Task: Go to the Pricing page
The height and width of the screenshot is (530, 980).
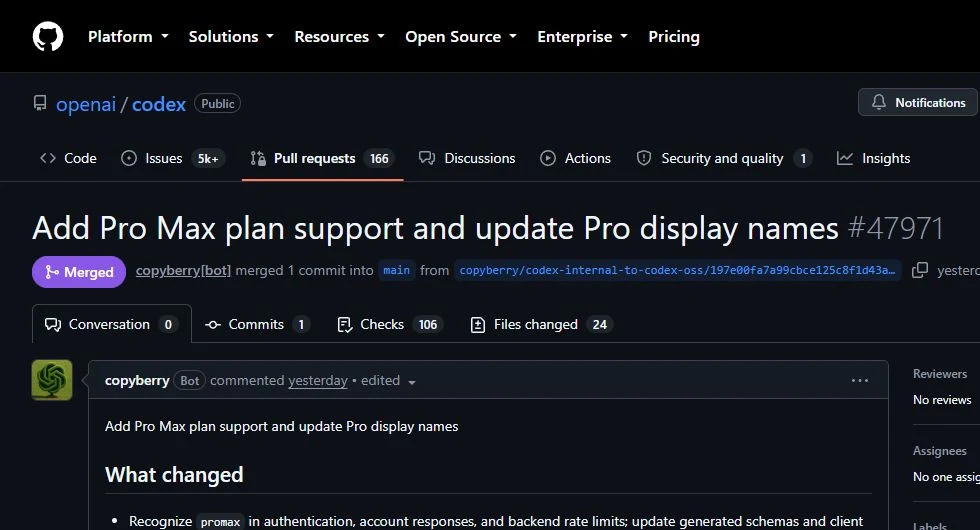Action: point(674,37)
